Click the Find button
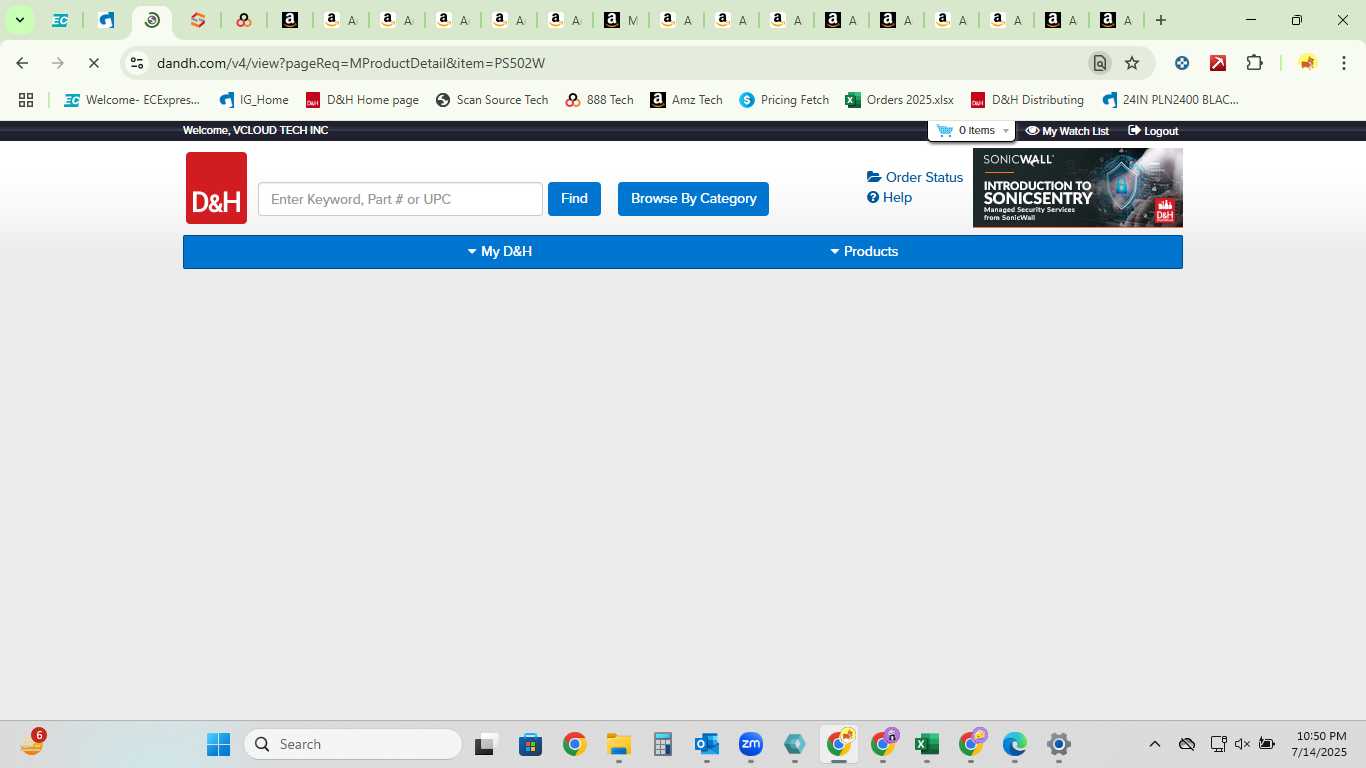Viewport: 1366px width, 768px height. pyautogui.click(x=574, y=199)
